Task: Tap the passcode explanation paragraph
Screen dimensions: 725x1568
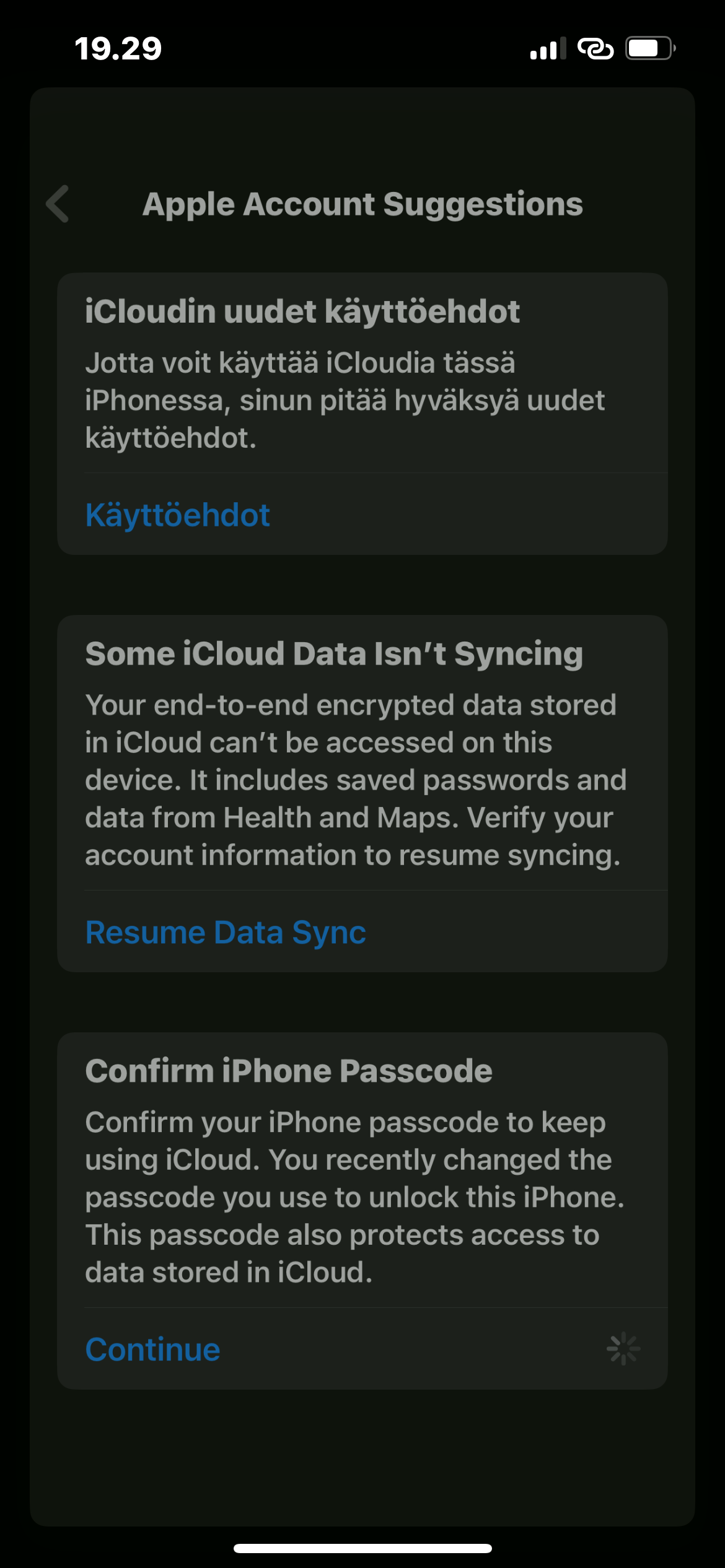Action: [x=354, y=1197]
